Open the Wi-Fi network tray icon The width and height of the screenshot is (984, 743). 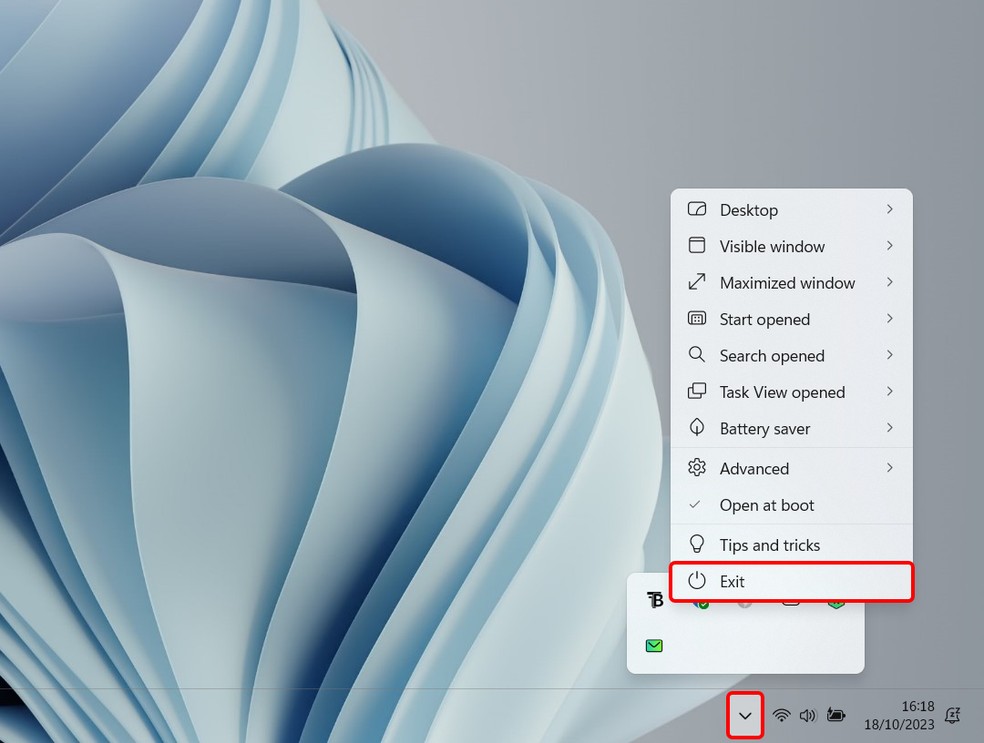pos(782,715)
